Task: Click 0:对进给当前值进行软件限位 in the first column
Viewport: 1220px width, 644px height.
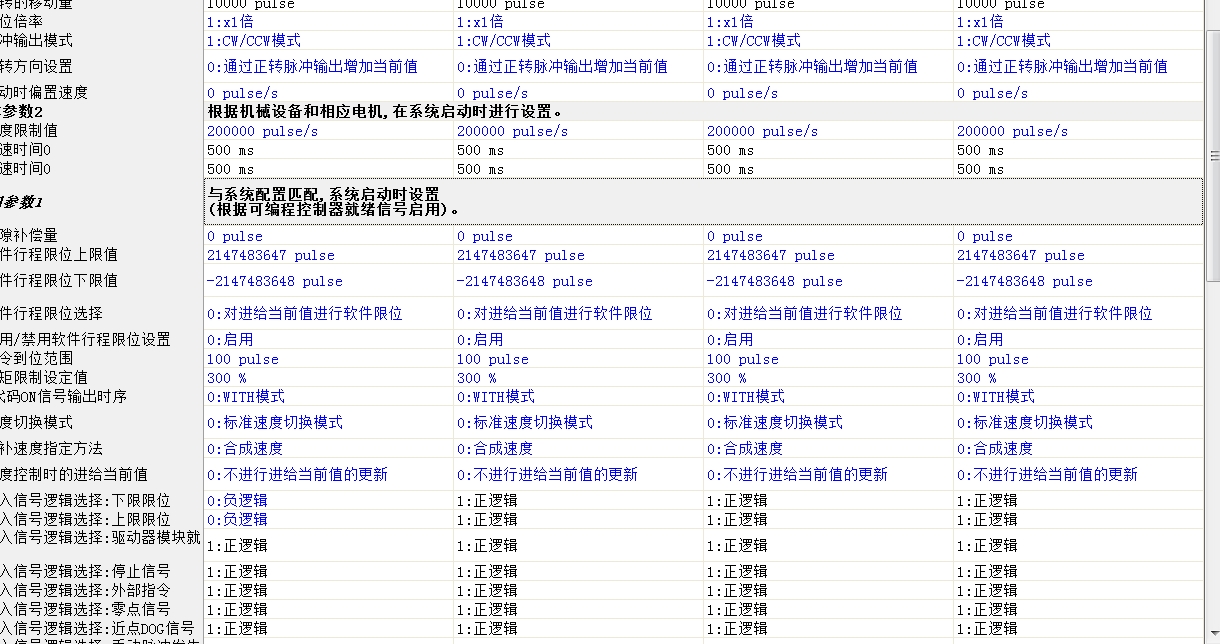Action: 305,314
